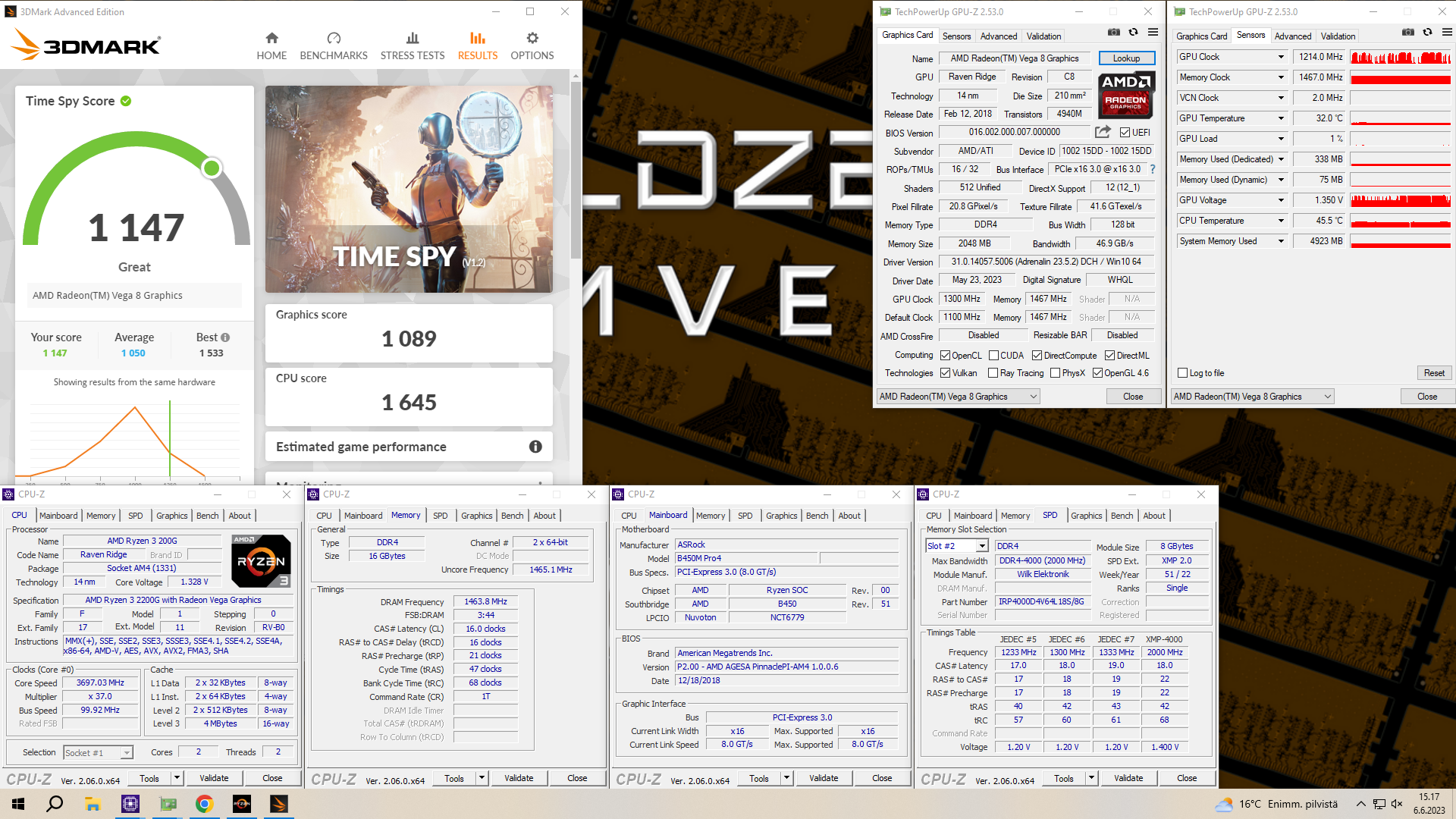The height and width of the screenshot is (819, 1456).
Task: Toggle OpenCL checkbox
Action: [945, 356]
